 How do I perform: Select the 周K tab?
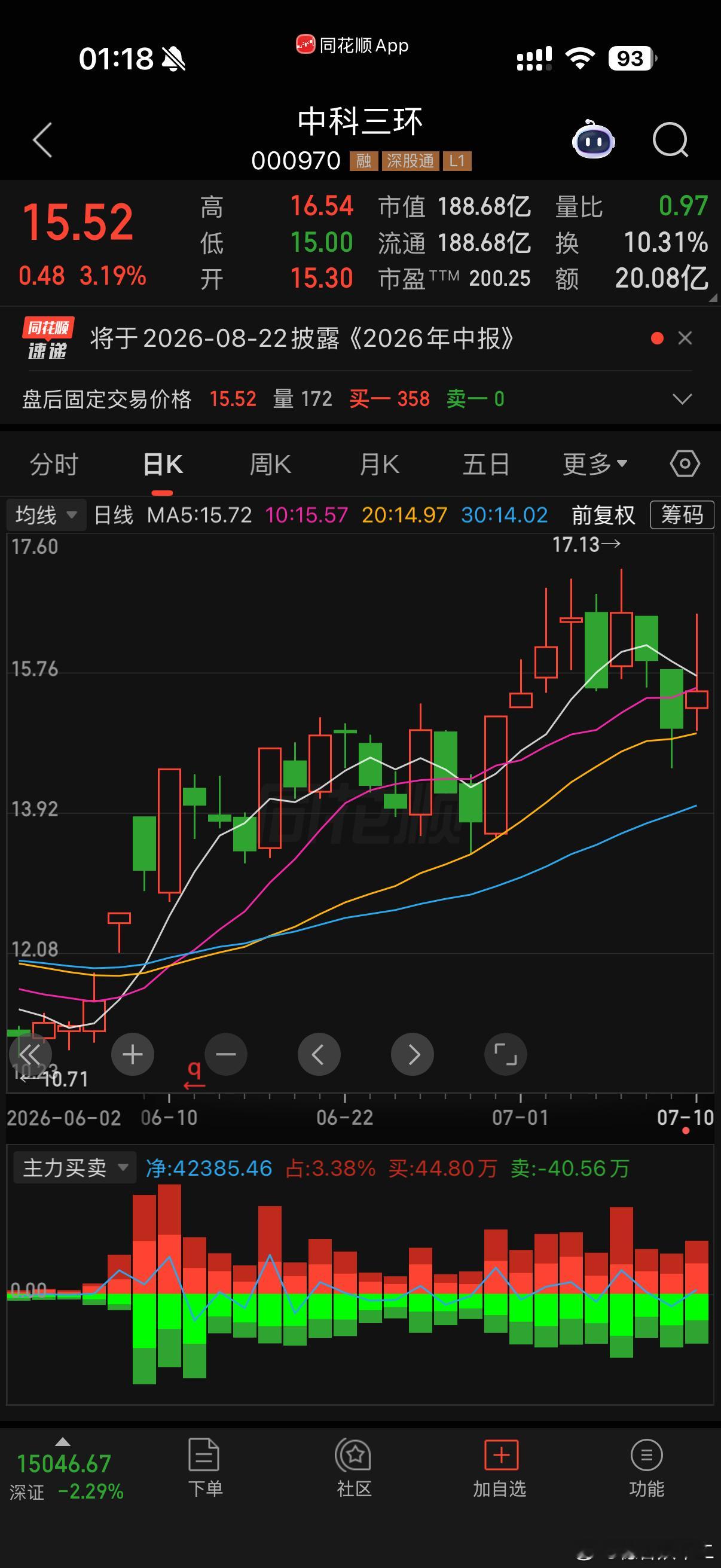(270, 465)
